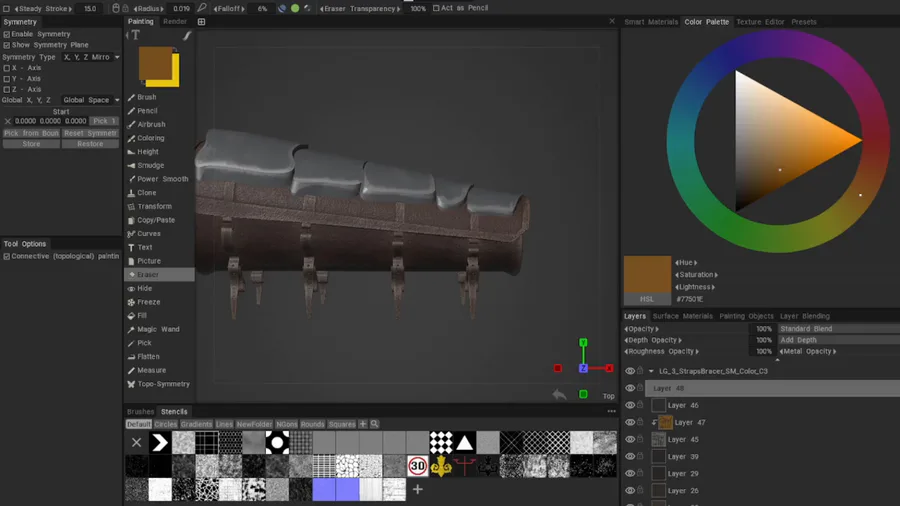The height and width of the screenshot is (506, 900).
Task: Open the Symmetry Type dropdown
Action: [x=90, y=57]
